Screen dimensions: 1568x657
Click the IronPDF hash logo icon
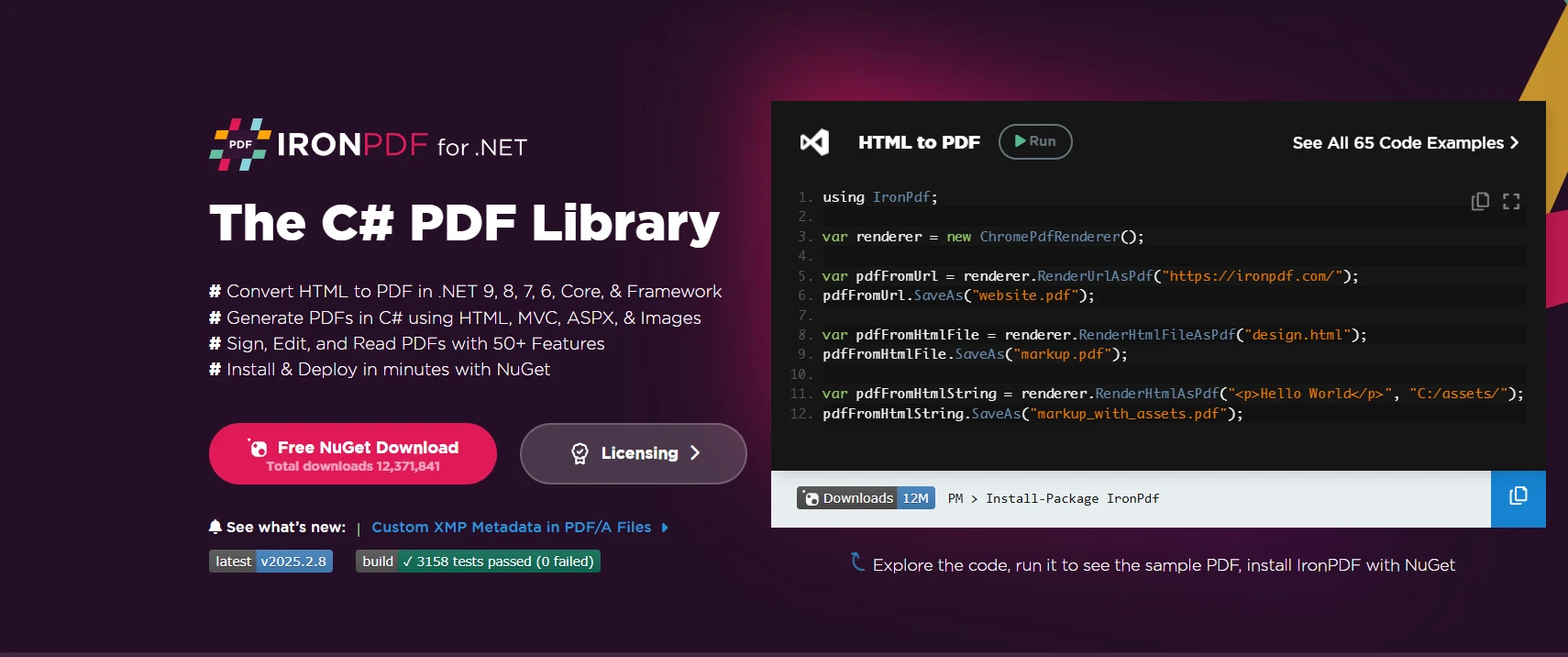pos(240,144)
